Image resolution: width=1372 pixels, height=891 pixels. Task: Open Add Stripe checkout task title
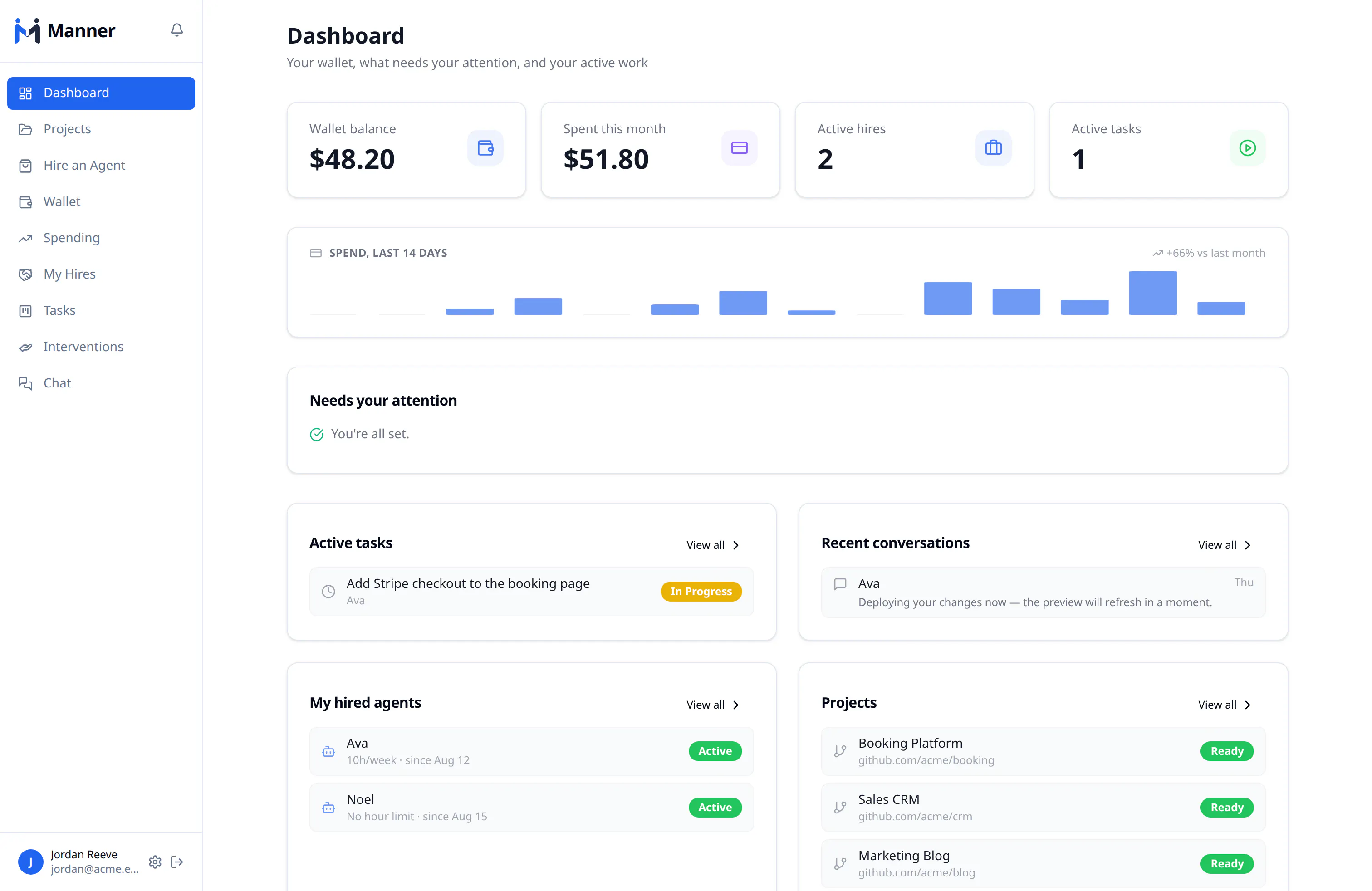point(468,583)
